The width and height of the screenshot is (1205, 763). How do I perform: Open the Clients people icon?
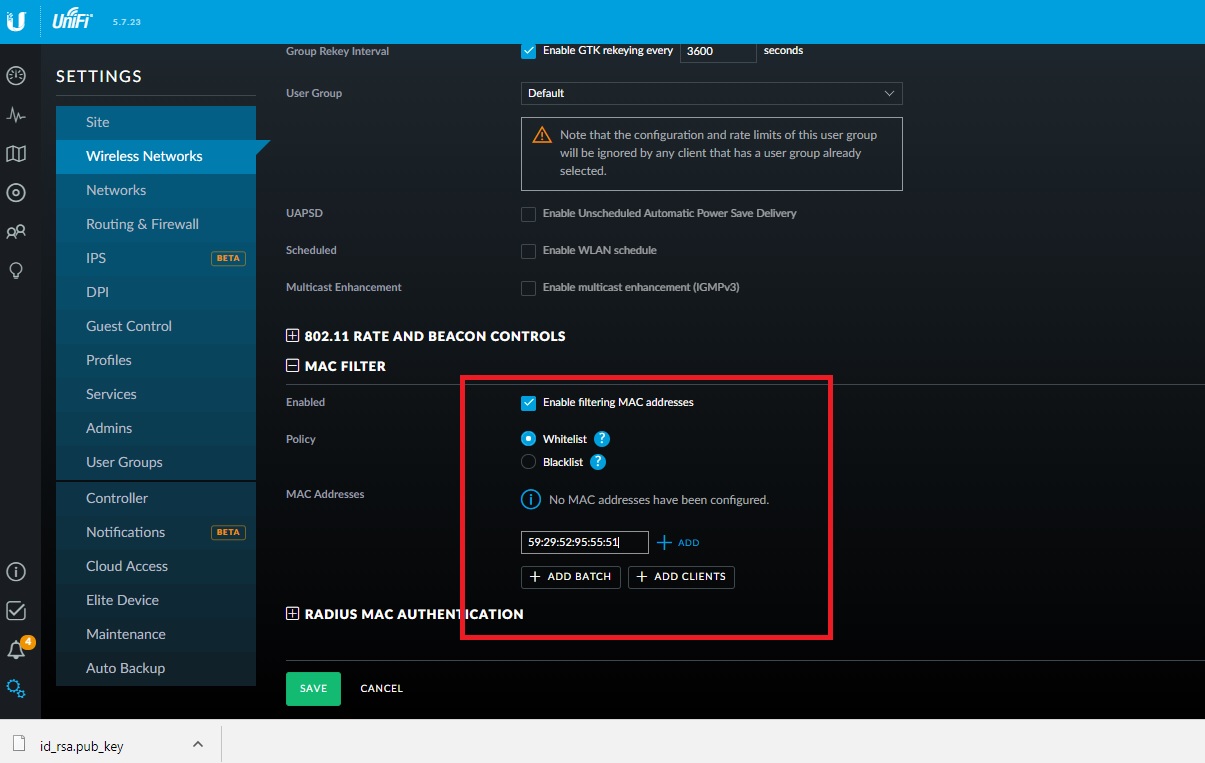[16, 232]
